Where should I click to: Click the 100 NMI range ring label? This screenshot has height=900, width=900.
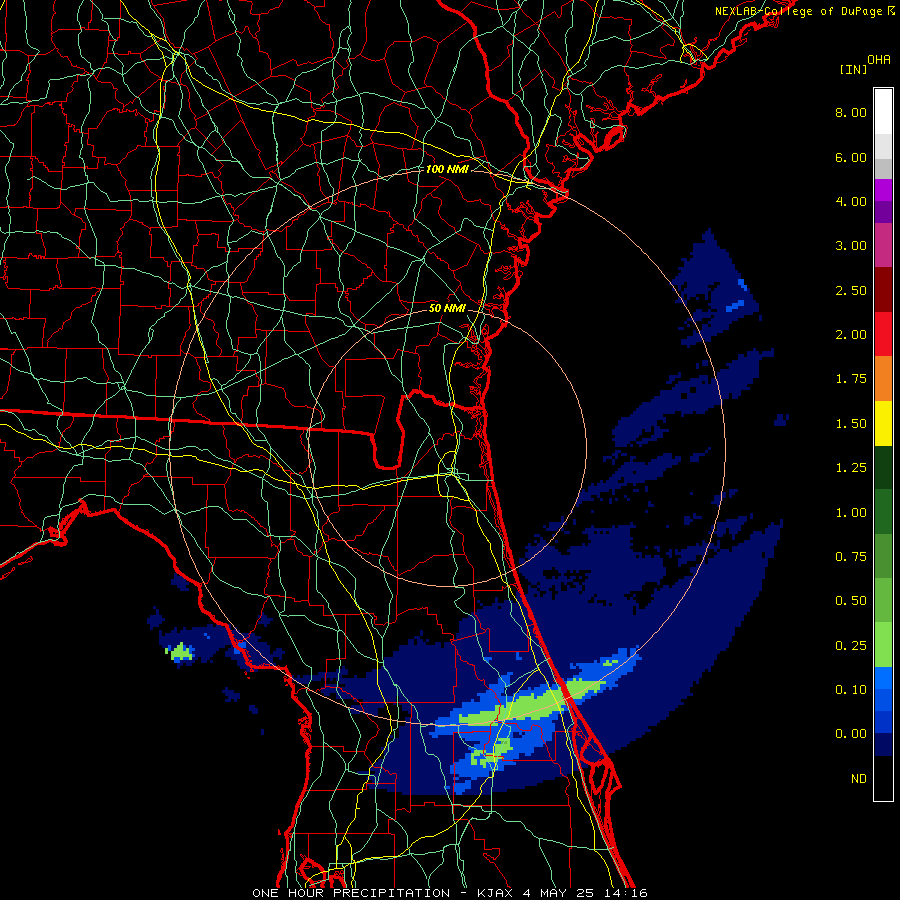(x=447, y=169)
